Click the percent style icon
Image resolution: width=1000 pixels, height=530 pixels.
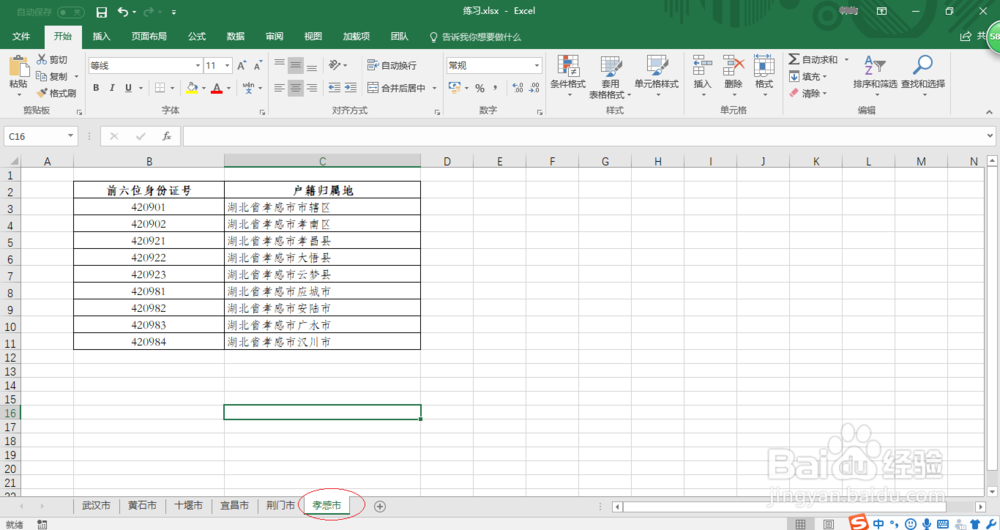point(480,88)
